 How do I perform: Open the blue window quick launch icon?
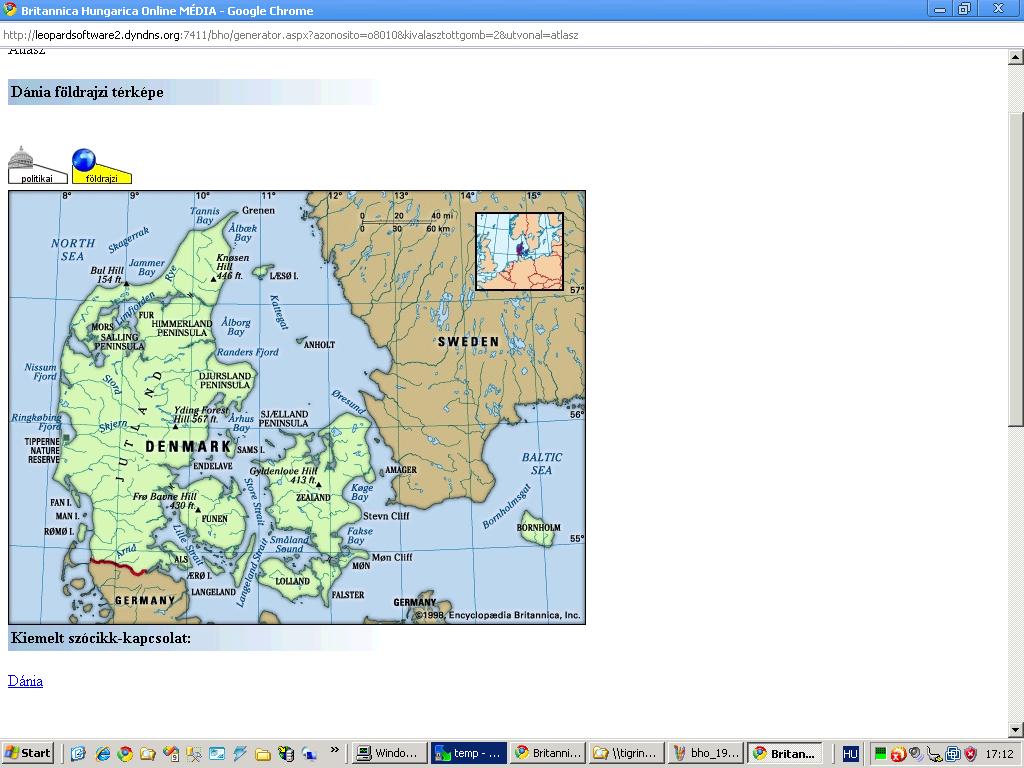217,754
